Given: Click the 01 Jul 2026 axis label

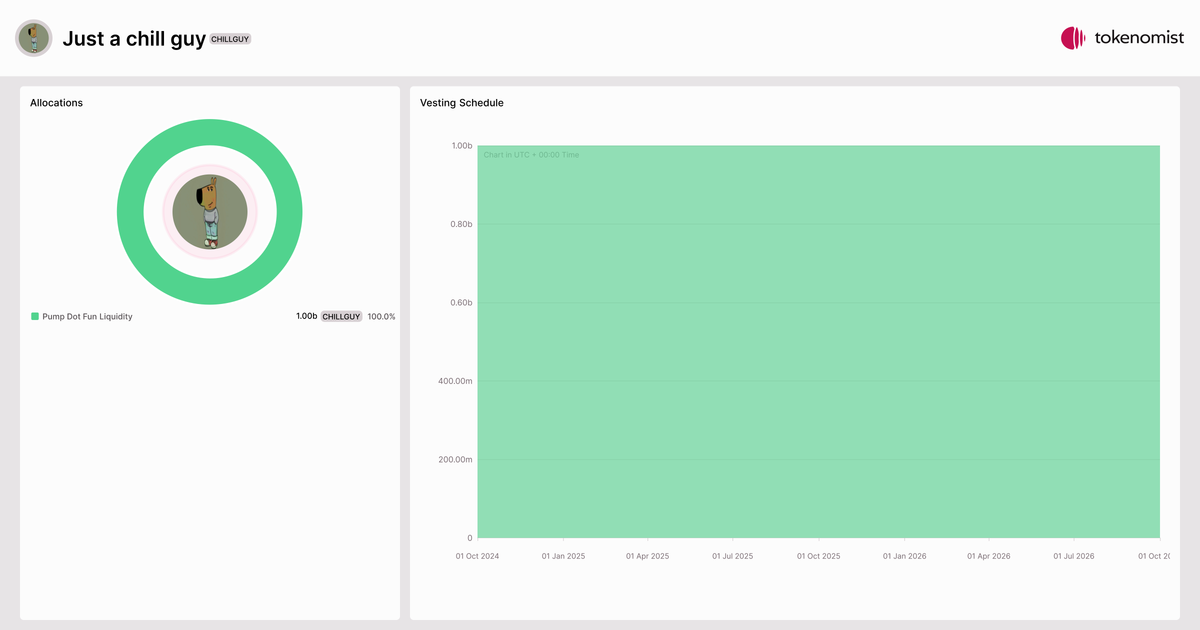Looking at the screenshot, I should (x=1073, y=555).
